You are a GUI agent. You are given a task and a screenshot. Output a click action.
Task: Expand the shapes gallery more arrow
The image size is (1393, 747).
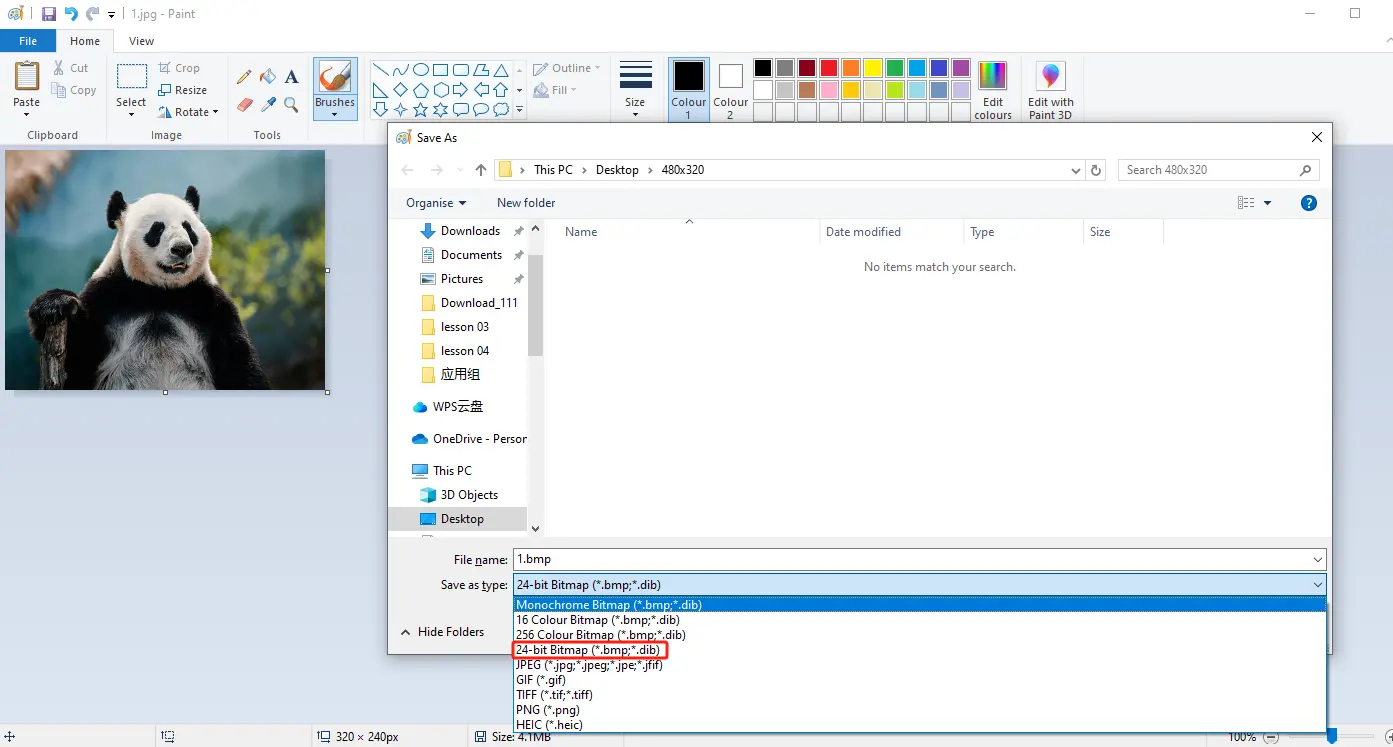[x=519, y=110]
